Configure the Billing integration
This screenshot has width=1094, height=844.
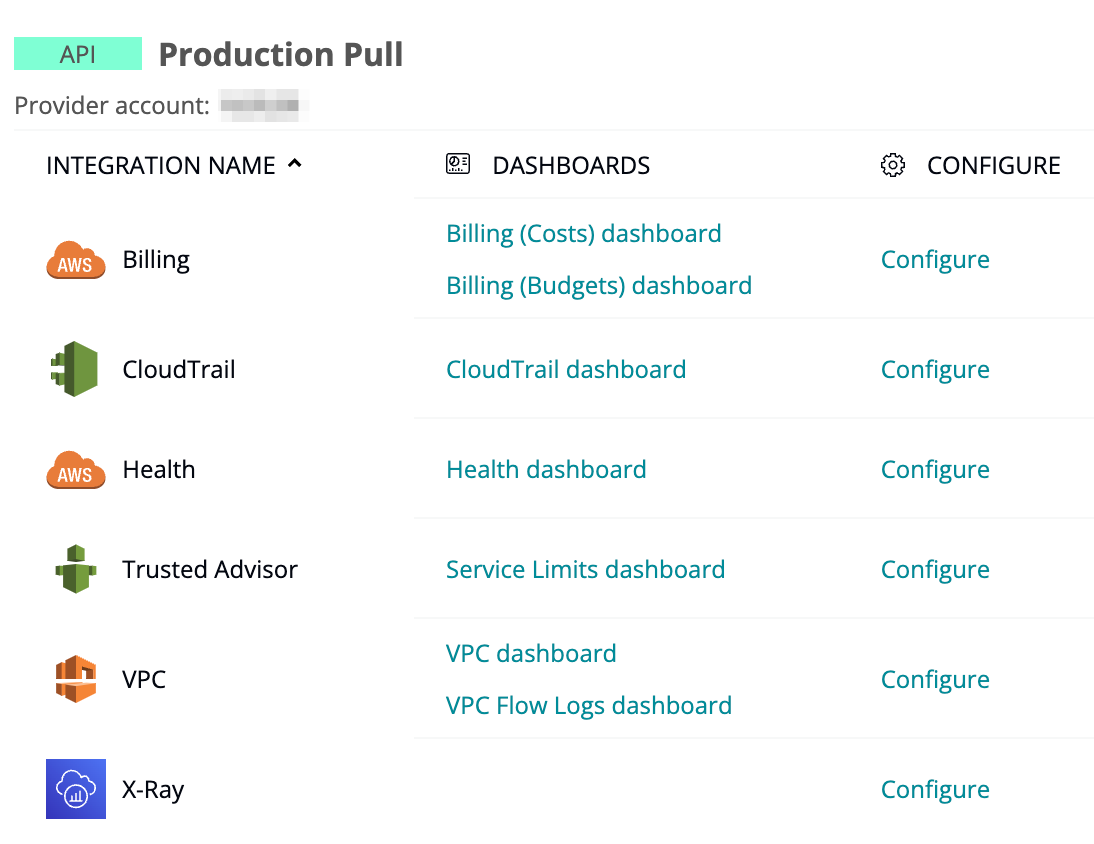[x=934, y=260]
